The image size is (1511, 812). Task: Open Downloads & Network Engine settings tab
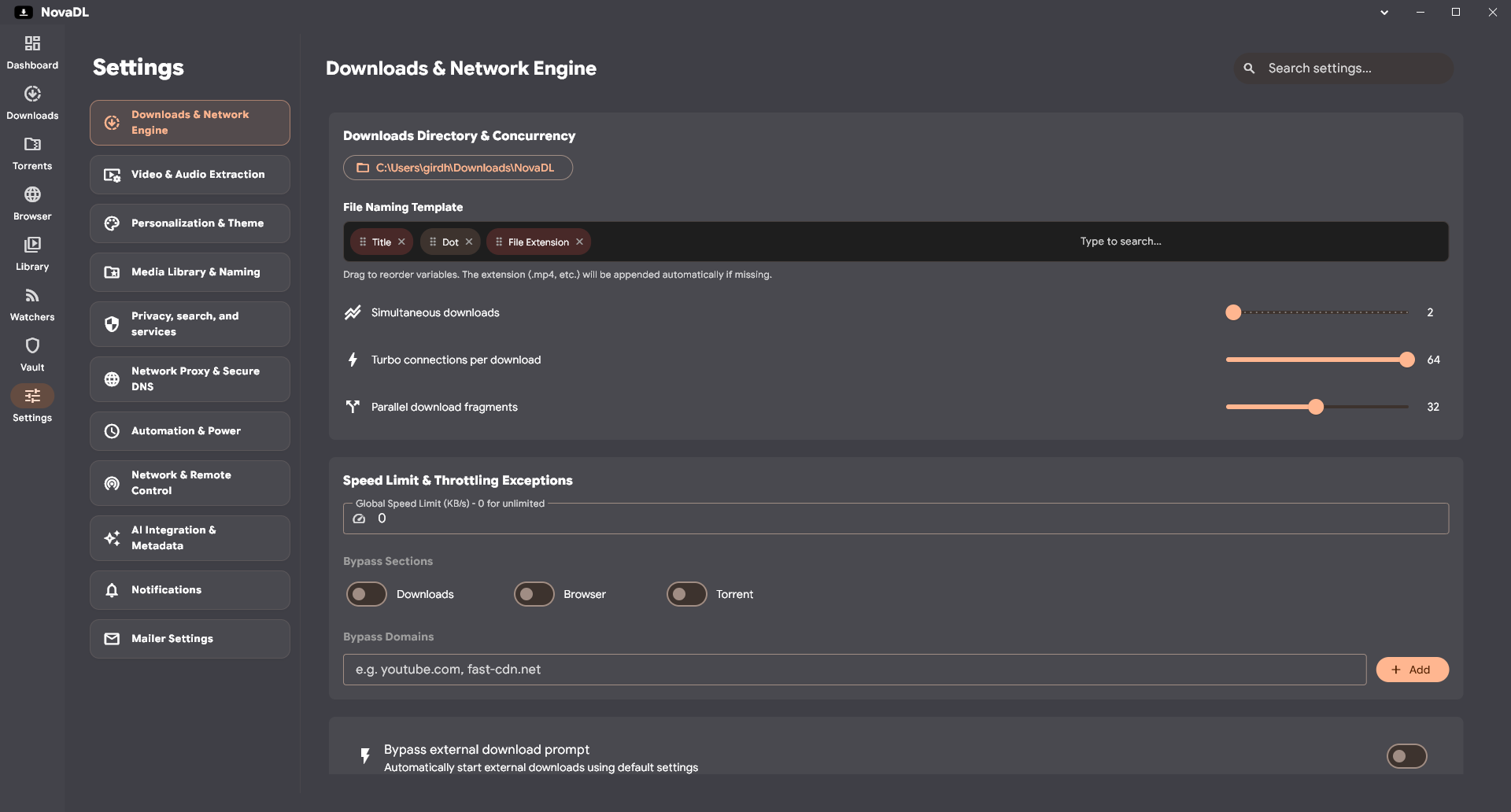(x=190, y=123)
